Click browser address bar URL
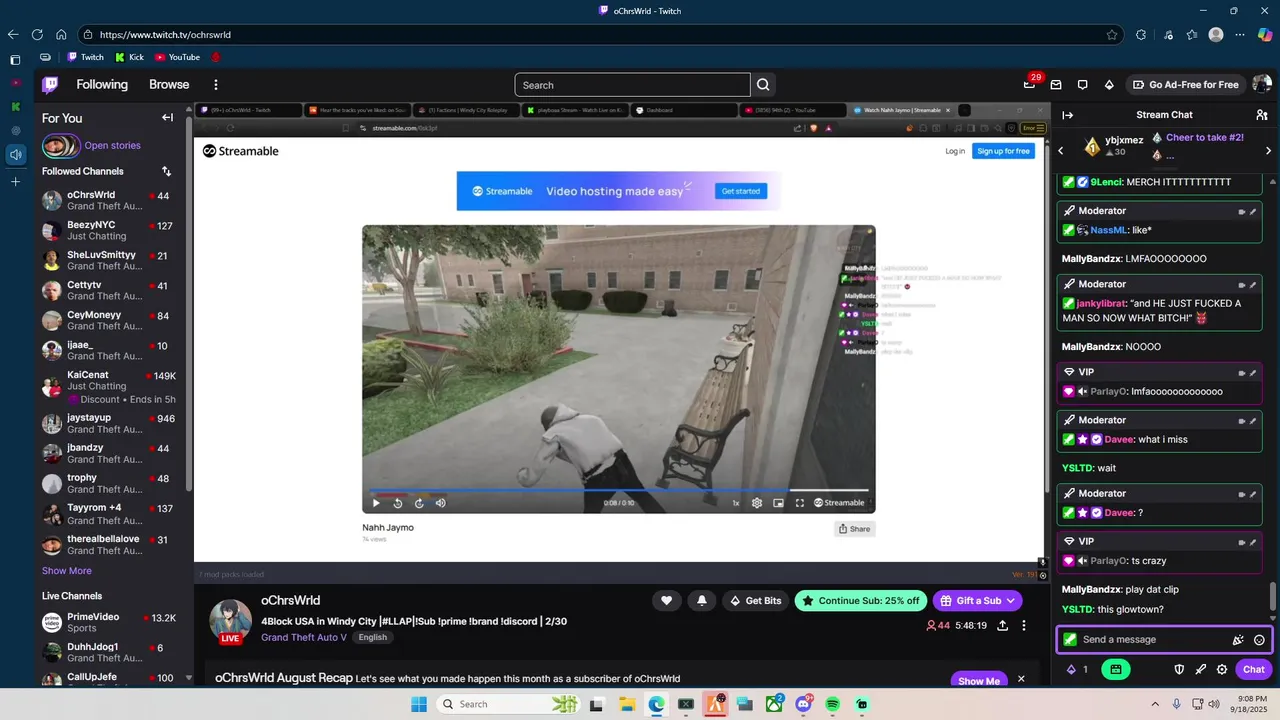Viewport: 1280px width, 720px height. click(x=165, y=34)
